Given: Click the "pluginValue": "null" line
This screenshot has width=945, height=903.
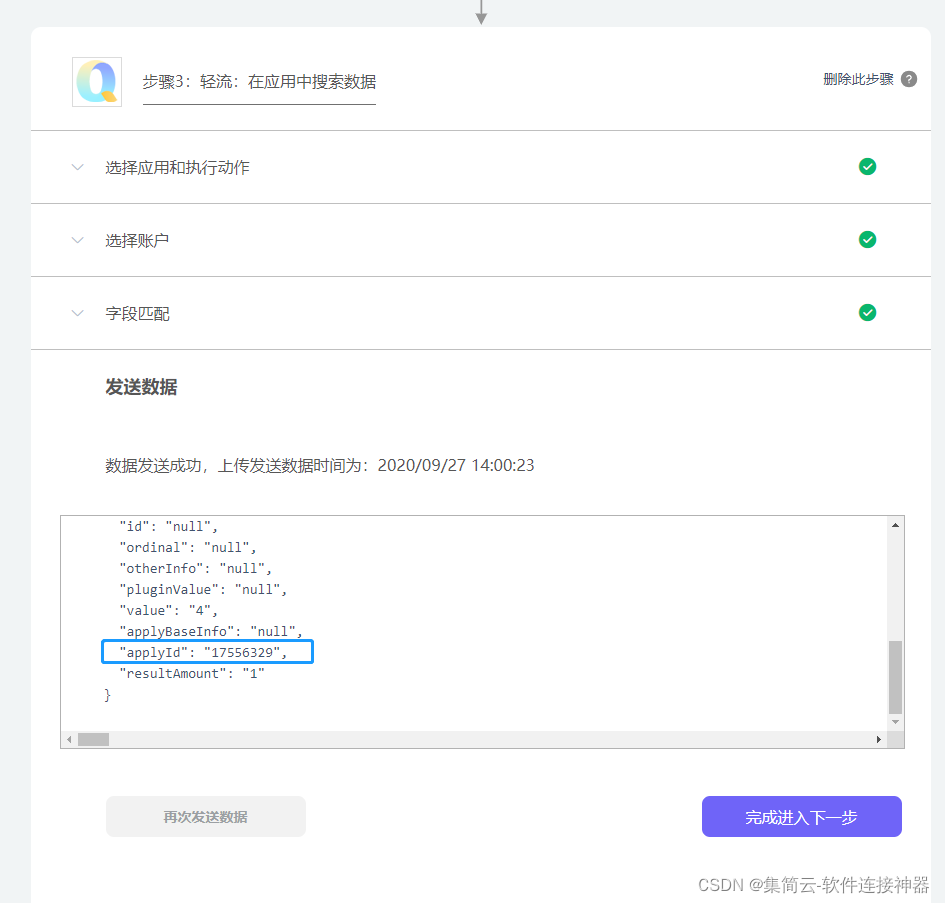Looking at the screenshot, I should (203, 589).
